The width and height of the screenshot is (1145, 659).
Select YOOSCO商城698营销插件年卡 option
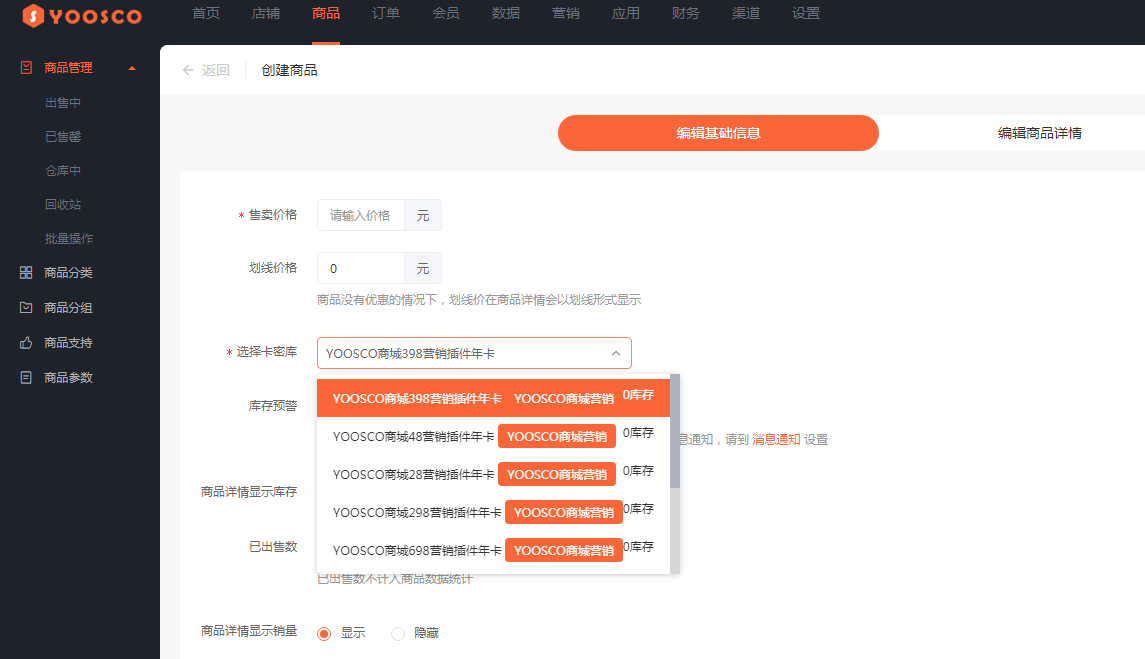tap(493, 550)
